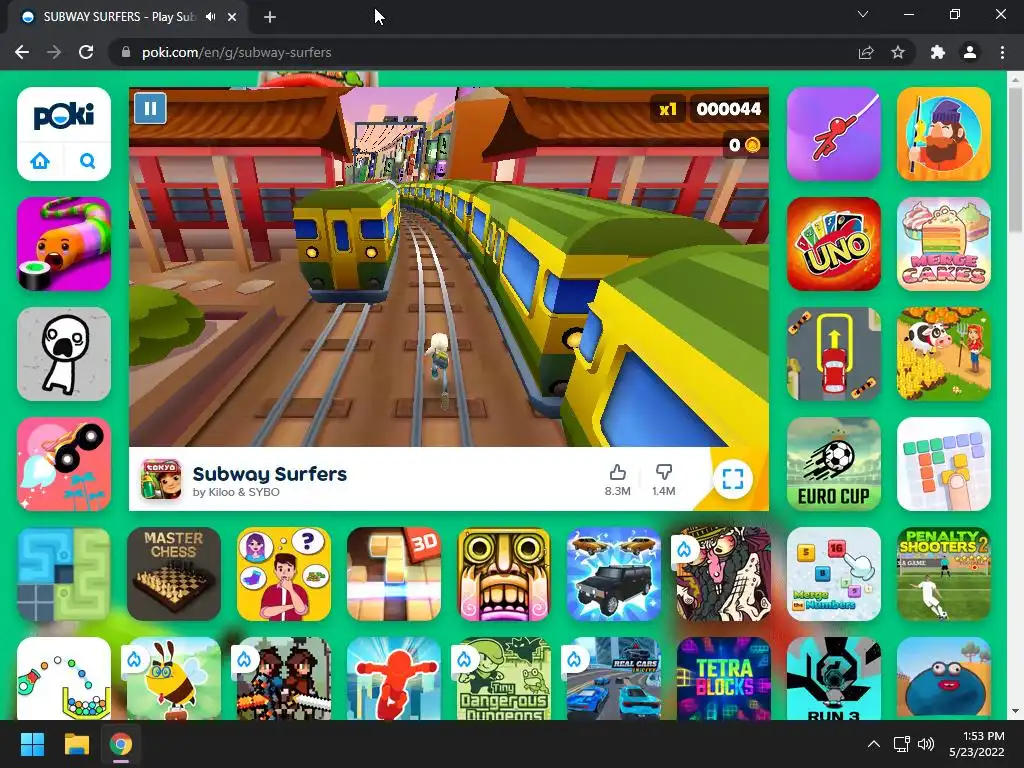Image resolution: width=1024 pixels, height=768 pixels.
Task: Enter fullscreen mode for the game
Action: click(733, 479)
